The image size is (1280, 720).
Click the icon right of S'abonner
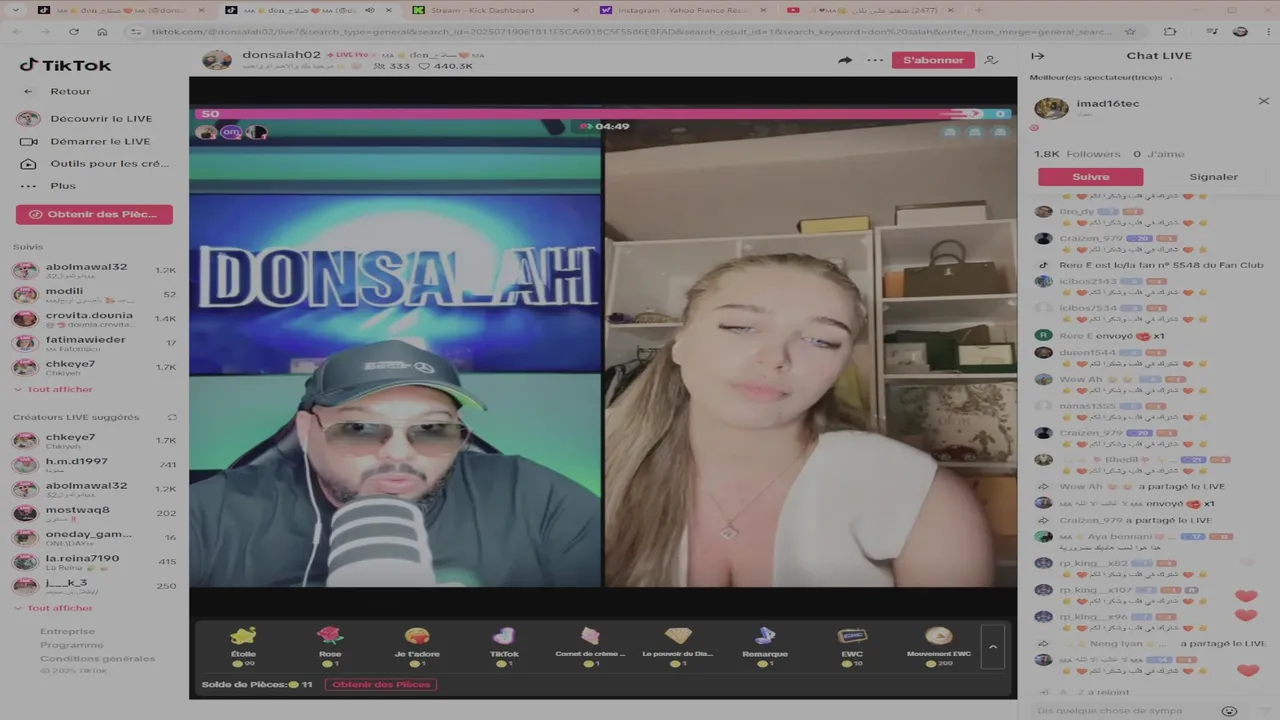click(x=991, y=60)
